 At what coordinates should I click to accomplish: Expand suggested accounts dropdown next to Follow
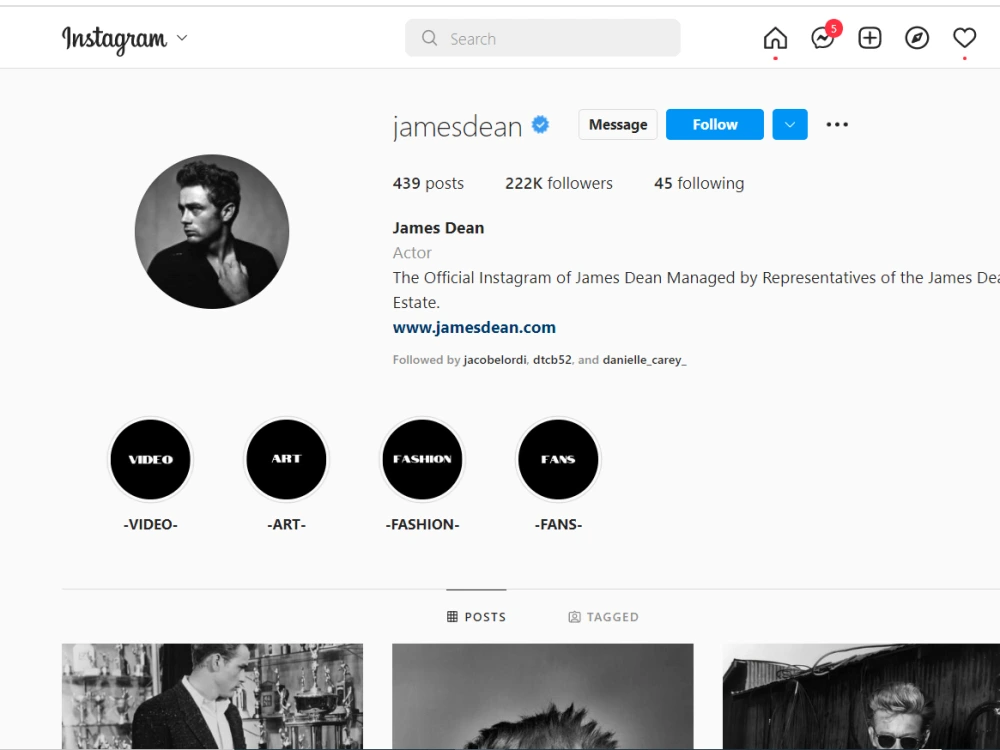[790, 124]
